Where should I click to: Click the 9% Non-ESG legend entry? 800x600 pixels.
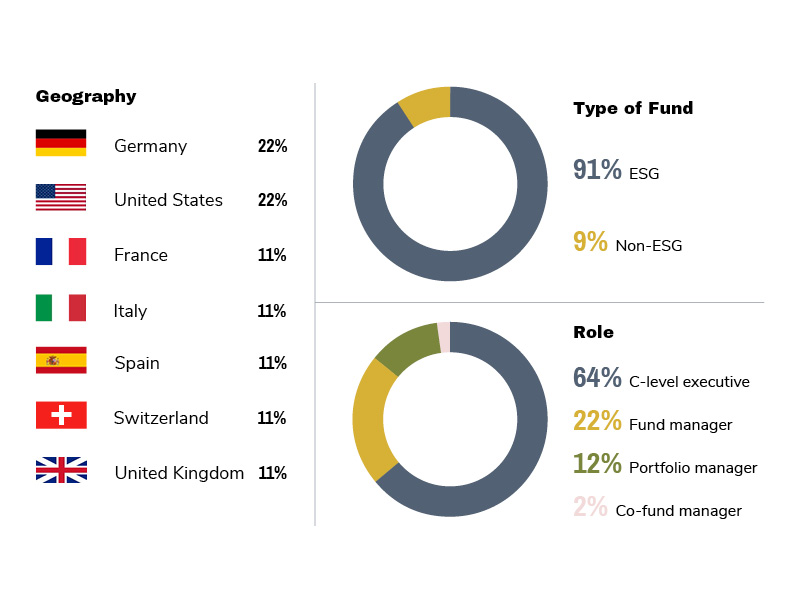(627, 243)
